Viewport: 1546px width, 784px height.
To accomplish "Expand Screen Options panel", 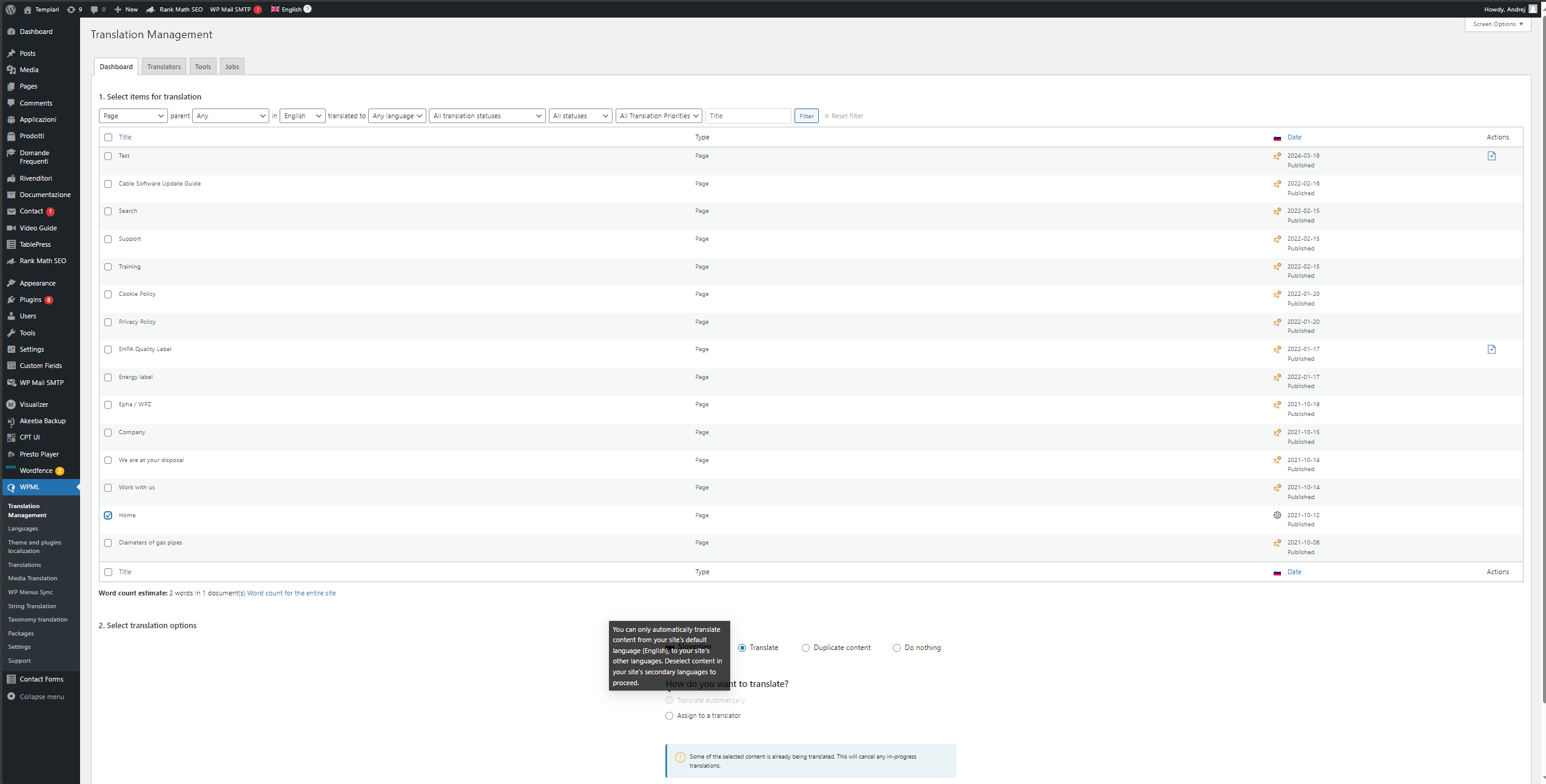I will pos(1497,24).
